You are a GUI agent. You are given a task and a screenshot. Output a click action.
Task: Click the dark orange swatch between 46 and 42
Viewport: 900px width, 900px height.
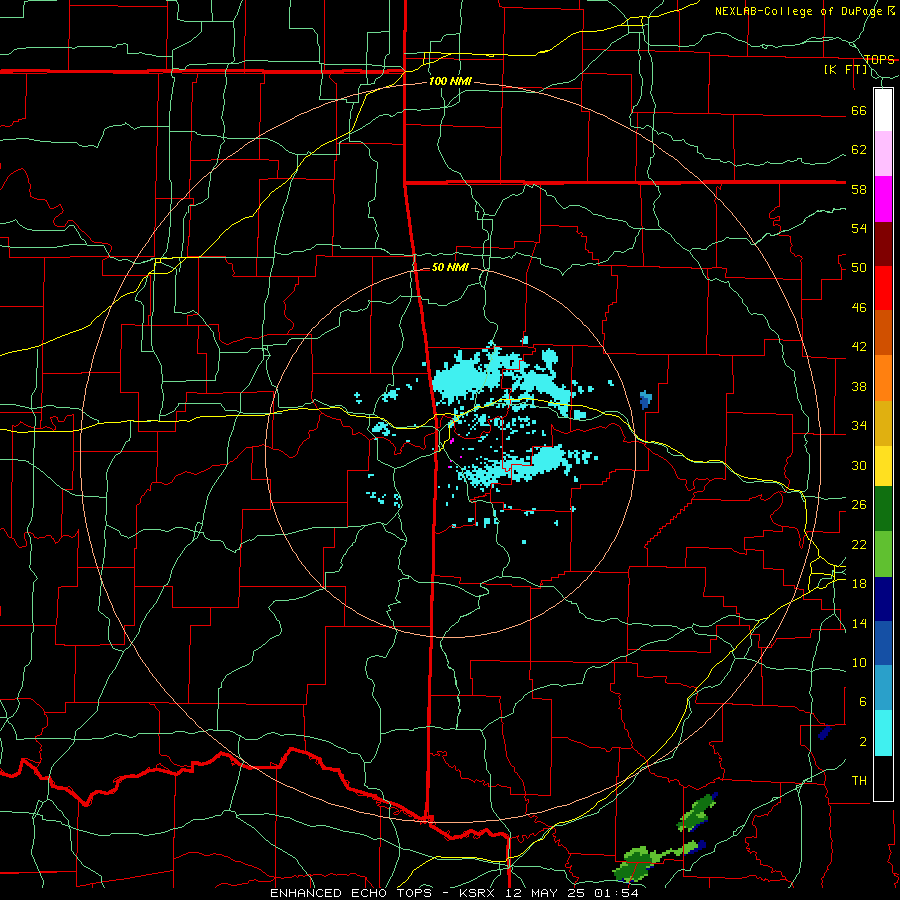[883, 332]
